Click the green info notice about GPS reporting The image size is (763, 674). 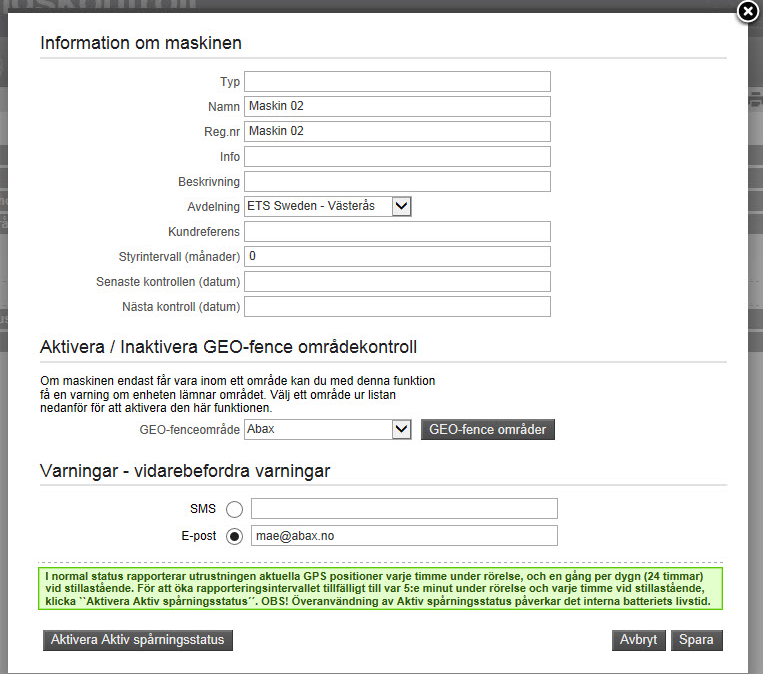(x=381, y=588)
